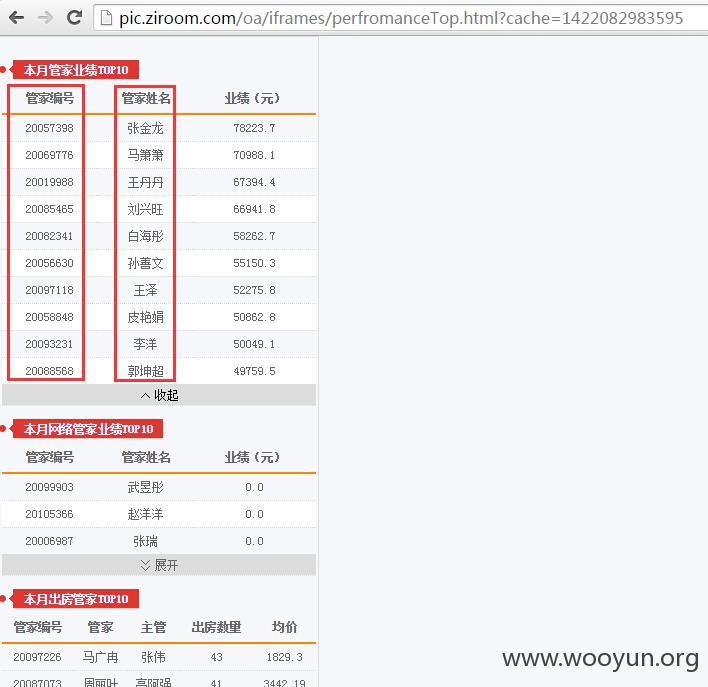
Task: Click the performance value 50049.1
Action: pyautogui.click(x=254, y=344)
